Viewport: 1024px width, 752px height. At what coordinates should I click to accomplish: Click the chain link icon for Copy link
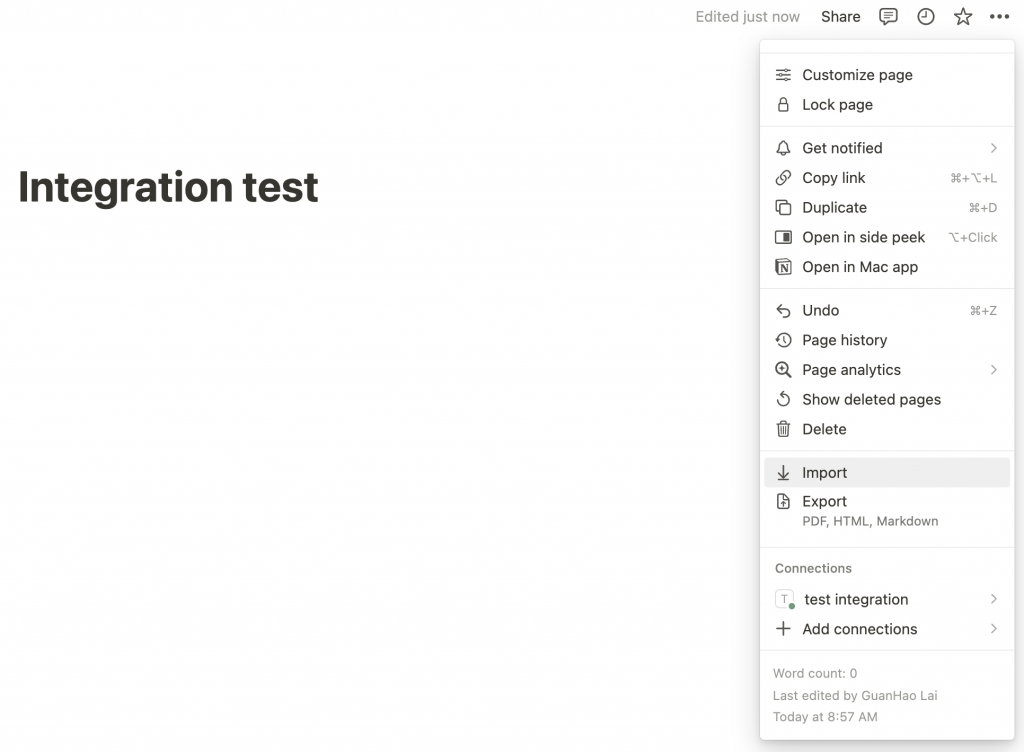[x=783, y=178]
